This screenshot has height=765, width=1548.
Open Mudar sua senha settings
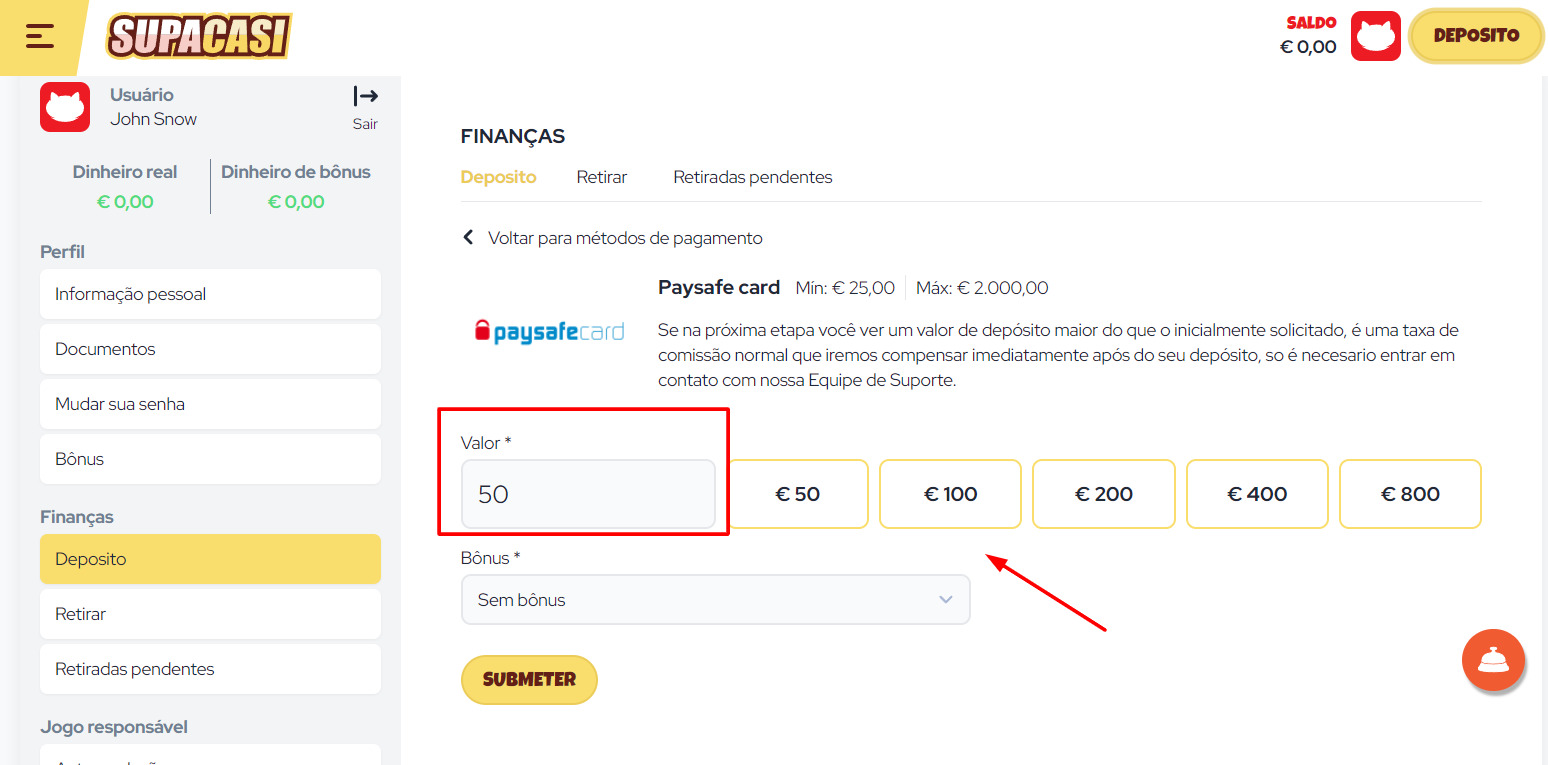click(x=210, y=403)
